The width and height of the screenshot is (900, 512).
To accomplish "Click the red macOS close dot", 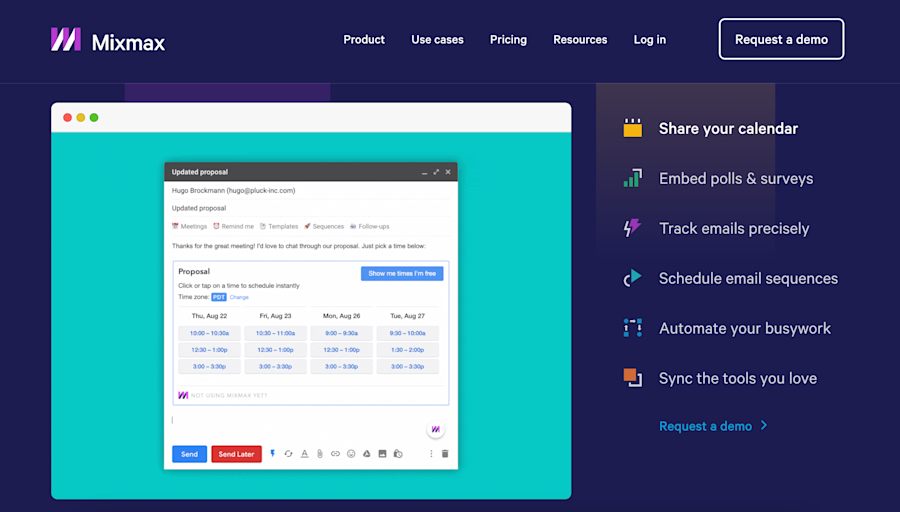I will pyautogui.click(x=67, y=118).
